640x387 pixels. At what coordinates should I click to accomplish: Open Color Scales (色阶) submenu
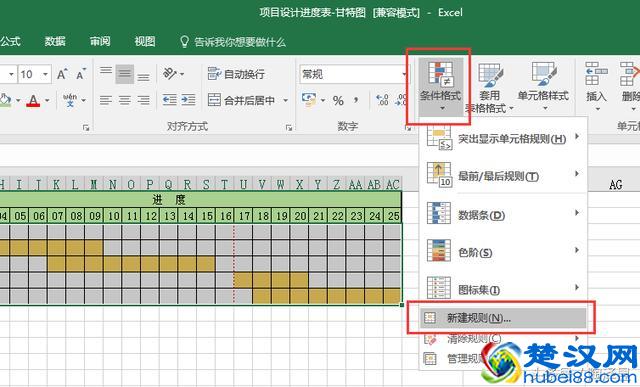coord(503,252)
